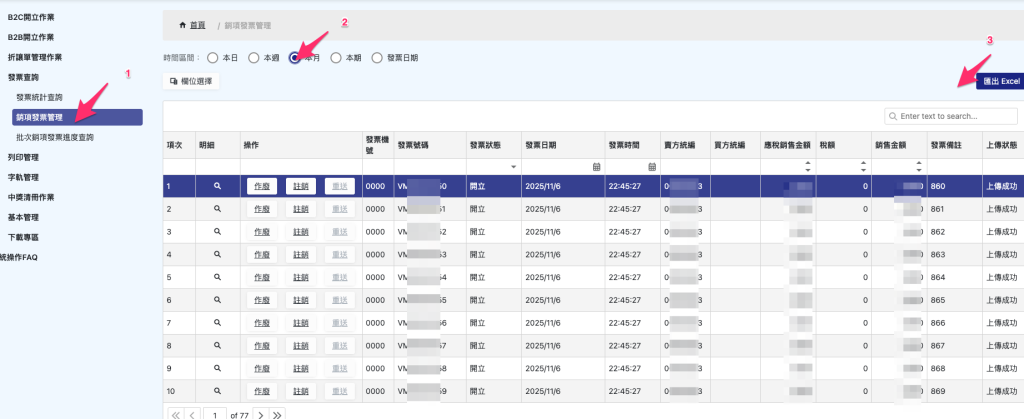Click the 稅額 filter spinner arrows
Screen dimensions: 1024x419
tap(863, 165)
